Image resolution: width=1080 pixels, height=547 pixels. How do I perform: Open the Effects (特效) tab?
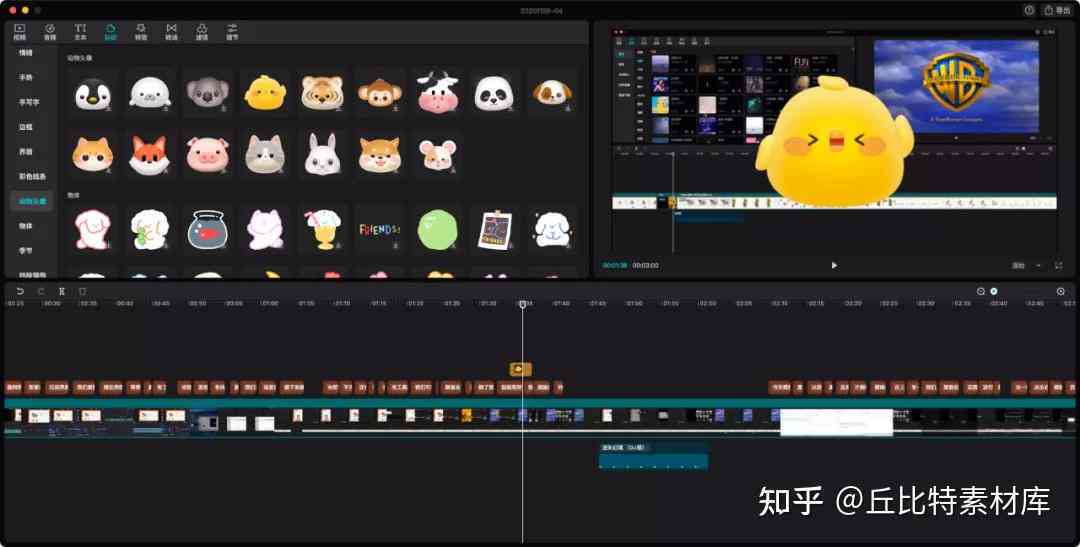[141, 32]
